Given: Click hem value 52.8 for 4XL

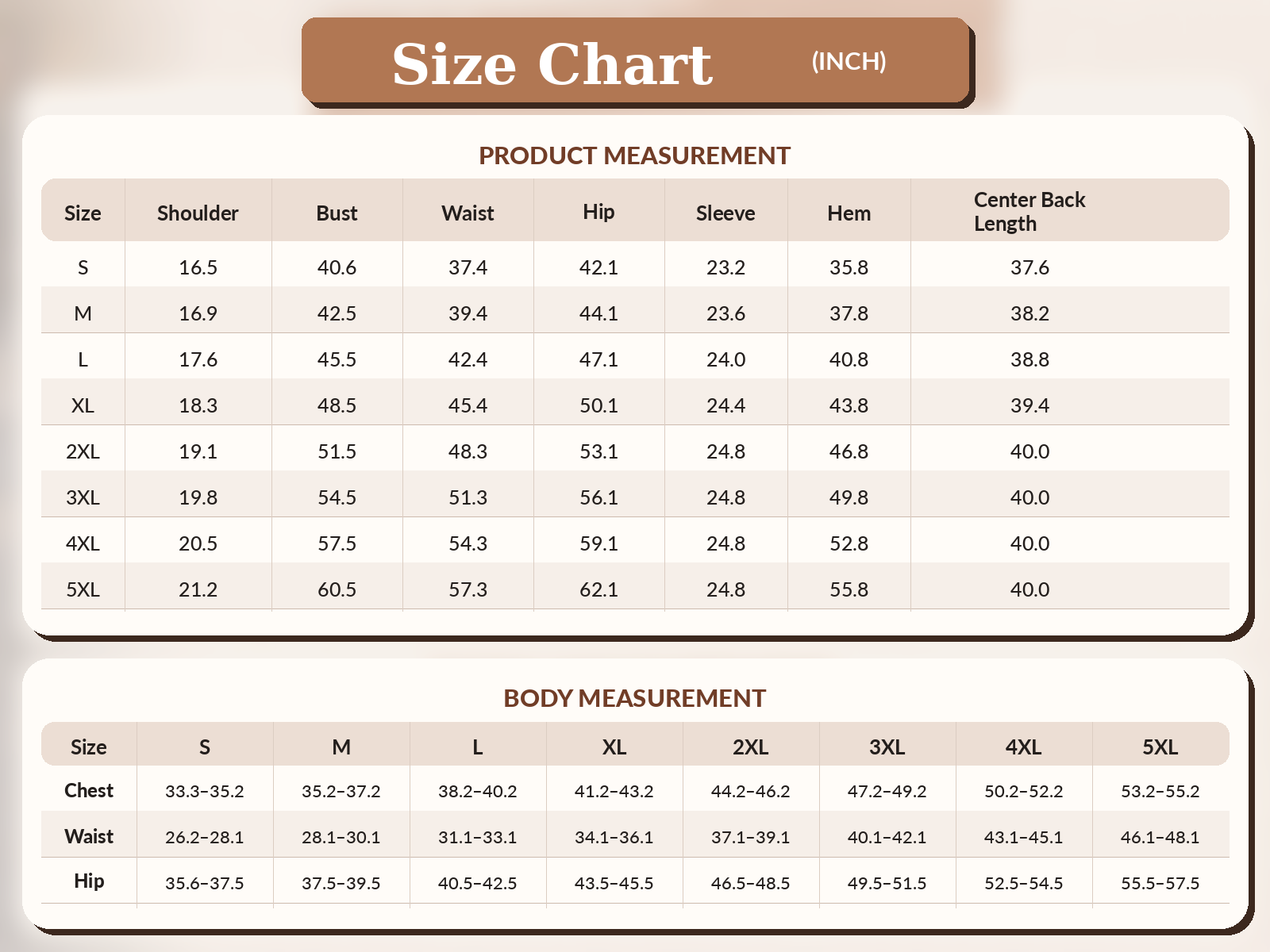Looking at the screenshot, I should tap(849, 543).
